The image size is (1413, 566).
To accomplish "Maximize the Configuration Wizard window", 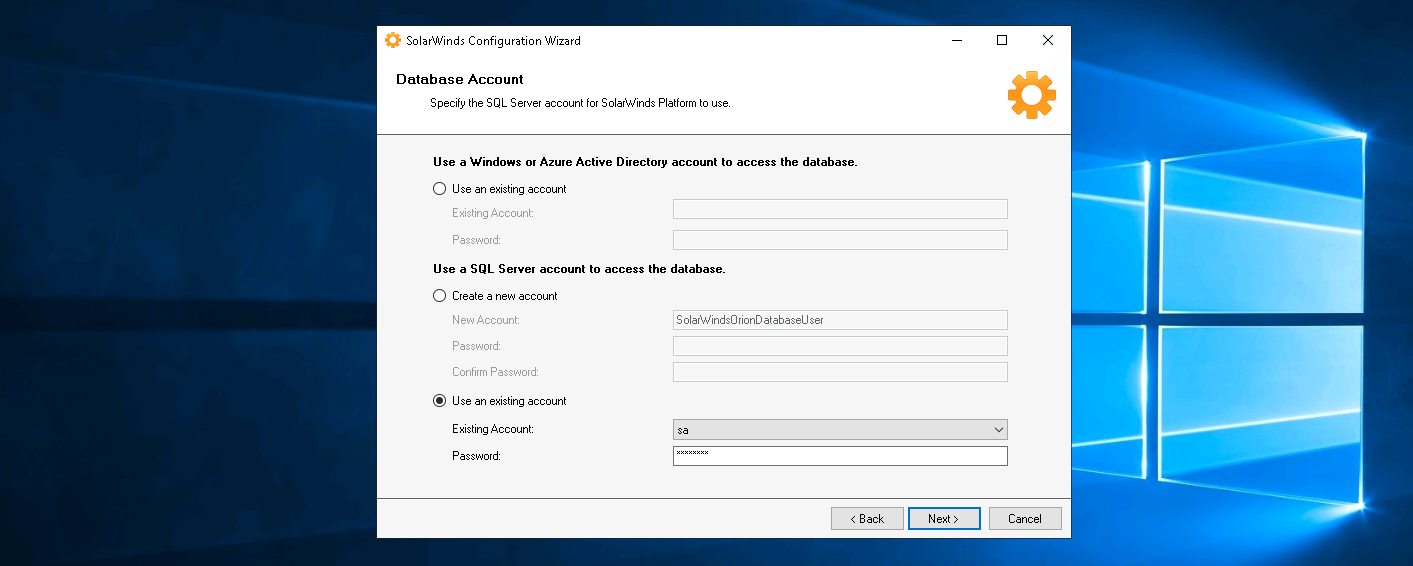I will [1002, 41].
